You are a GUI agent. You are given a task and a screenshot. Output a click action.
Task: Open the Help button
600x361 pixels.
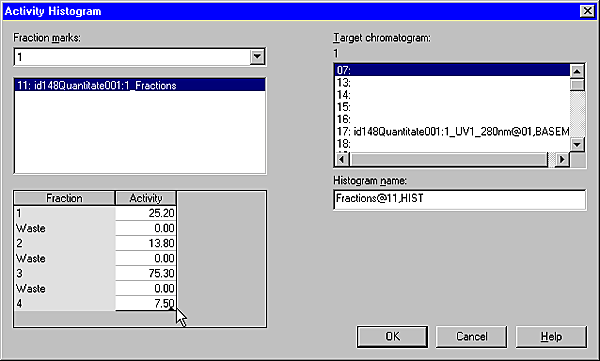tap(551, 337)
